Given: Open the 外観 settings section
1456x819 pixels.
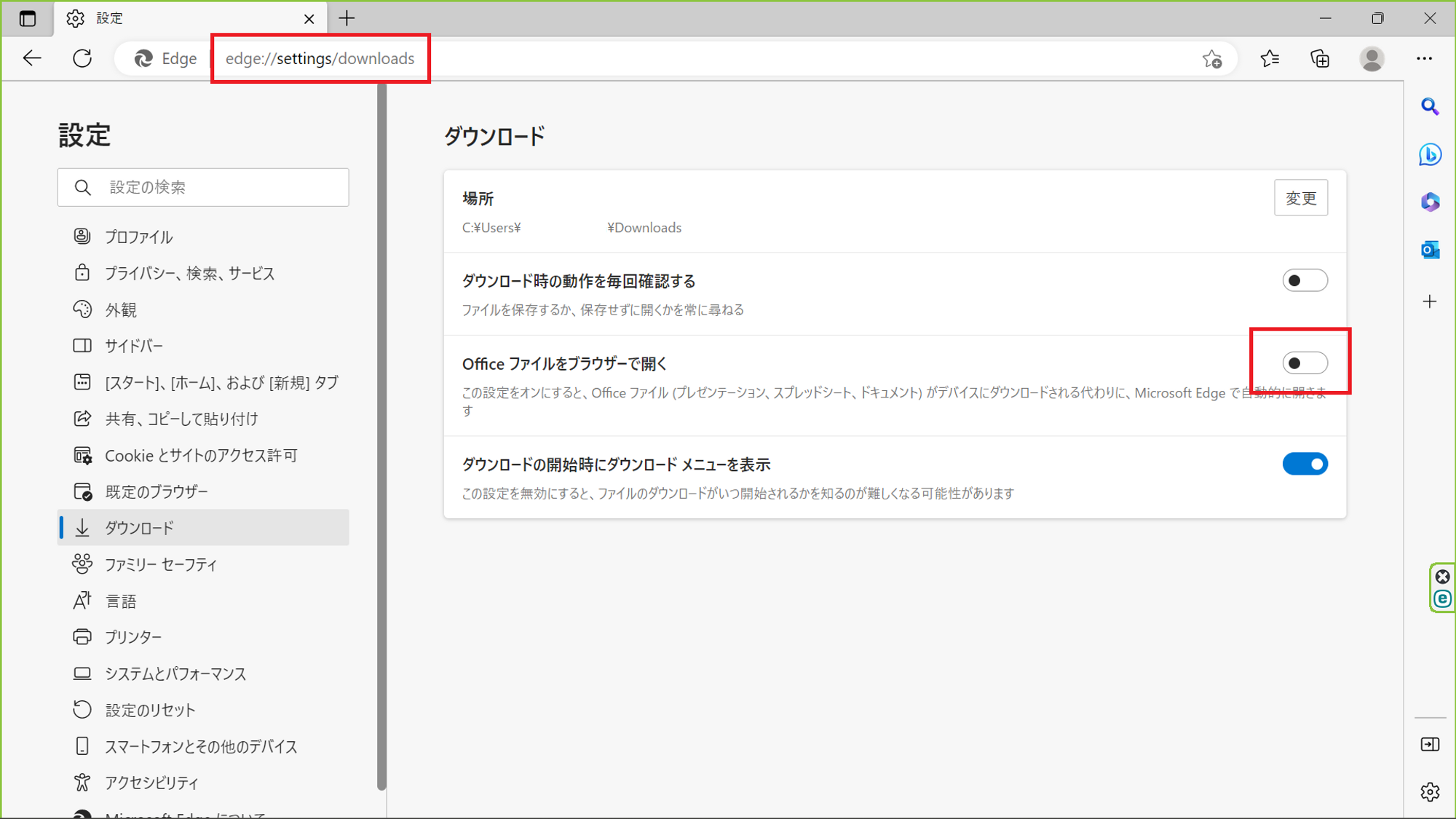Looking at the screenshot, I should click(121, 309).
